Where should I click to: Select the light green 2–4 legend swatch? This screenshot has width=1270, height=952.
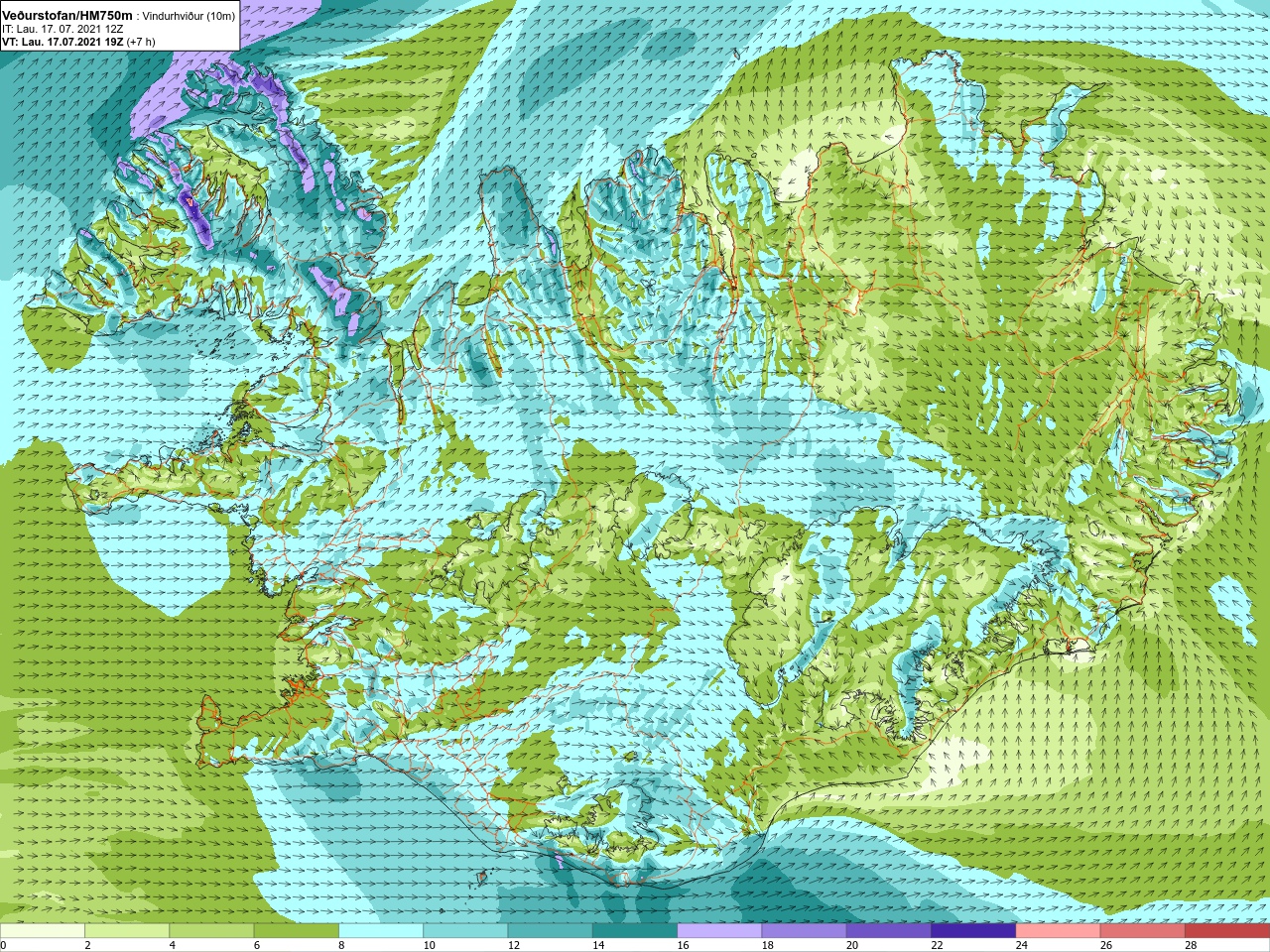[127, 931]
